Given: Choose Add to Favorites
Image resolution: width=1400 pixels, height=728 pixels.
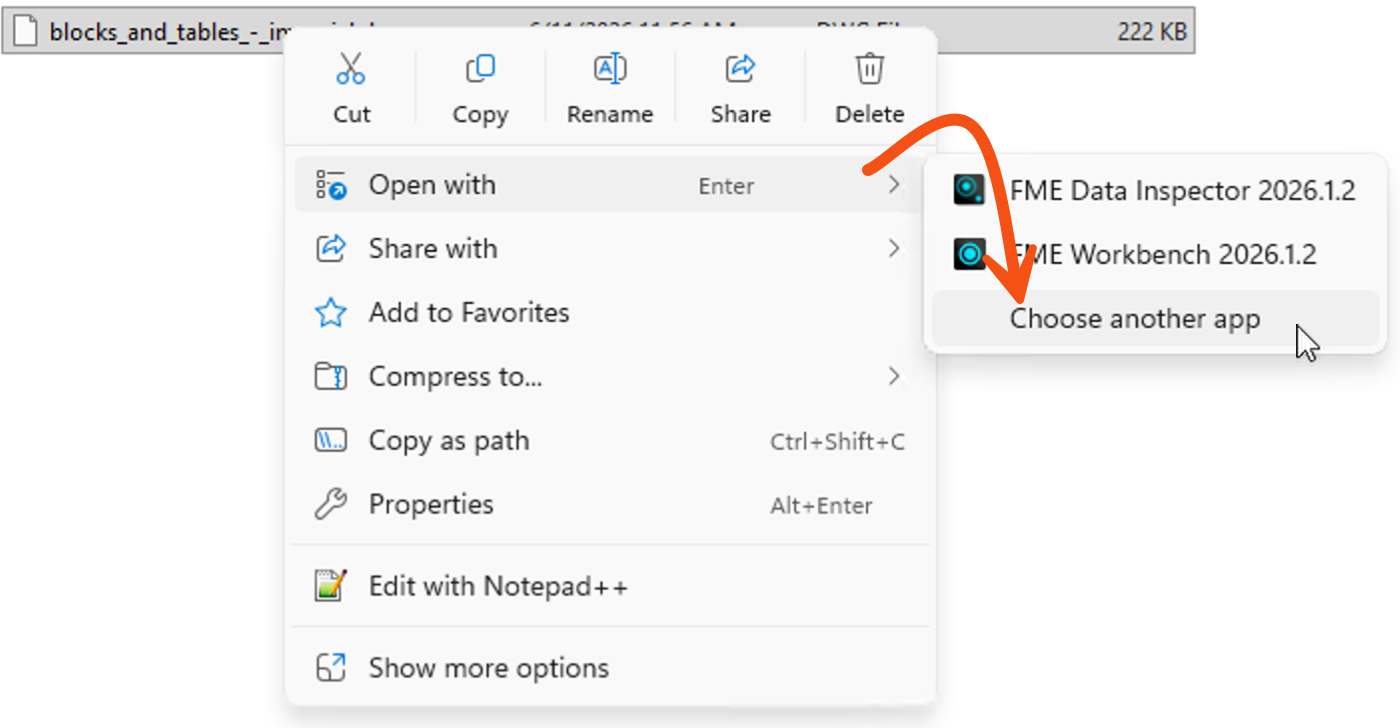Looking at the screenshot, I should 610,313.
